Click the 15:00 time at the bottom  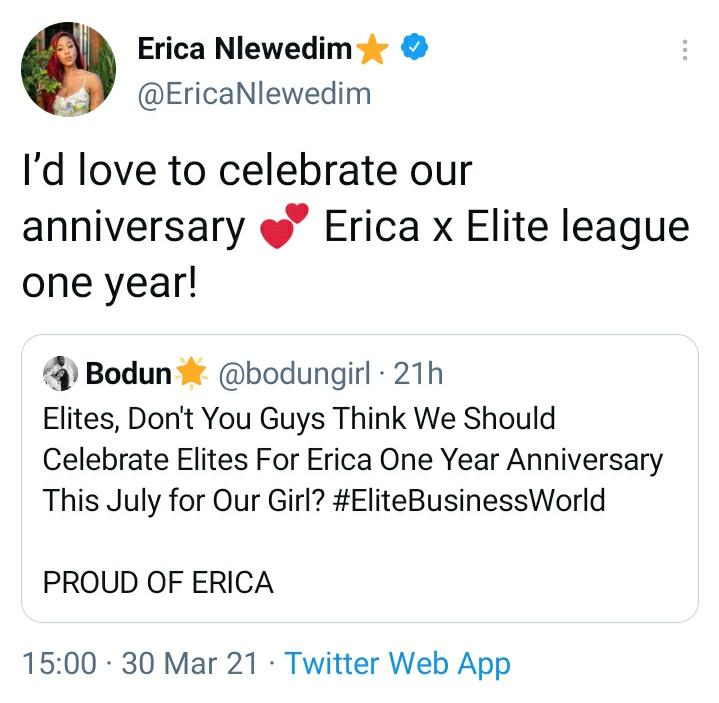coord(59,664)
